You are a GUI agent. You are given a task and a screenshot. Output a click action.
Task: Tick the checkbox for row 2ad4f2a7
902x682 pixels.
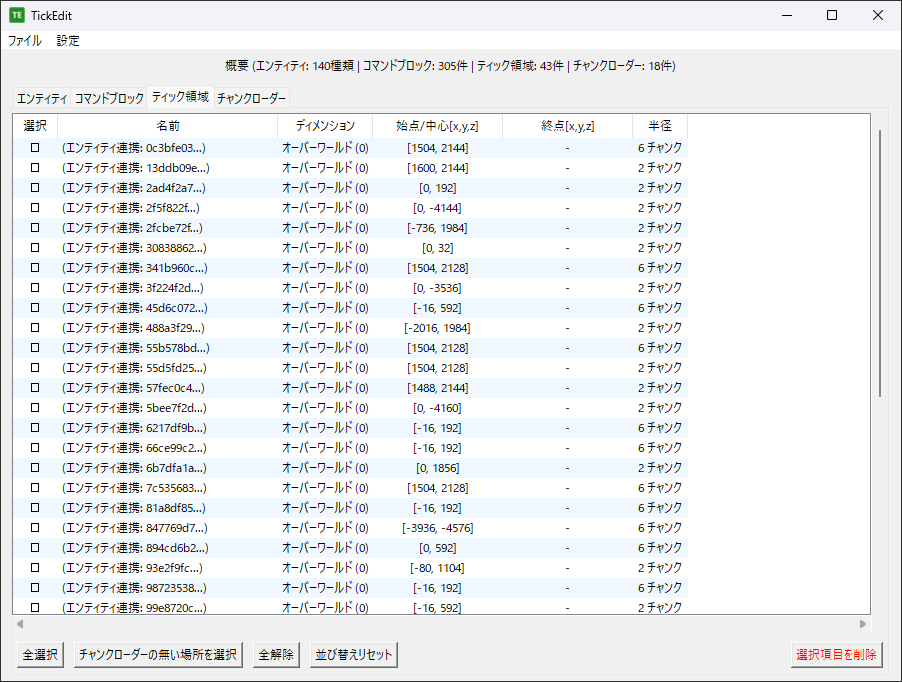coord(35,187)
